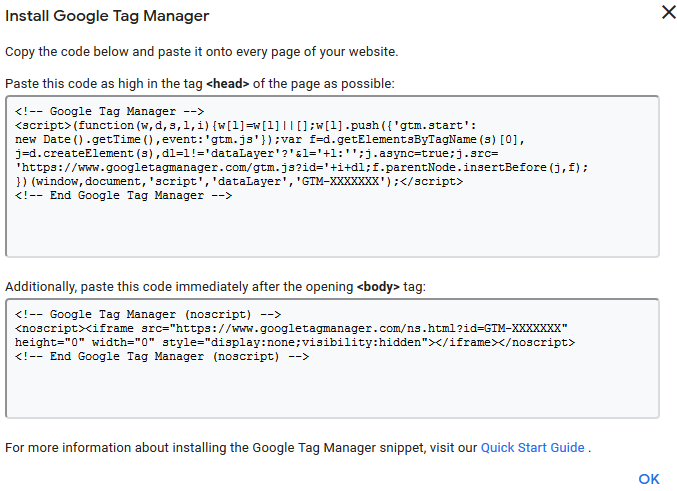Click the '<noscript><iframe src=' line

coord(291,328)
